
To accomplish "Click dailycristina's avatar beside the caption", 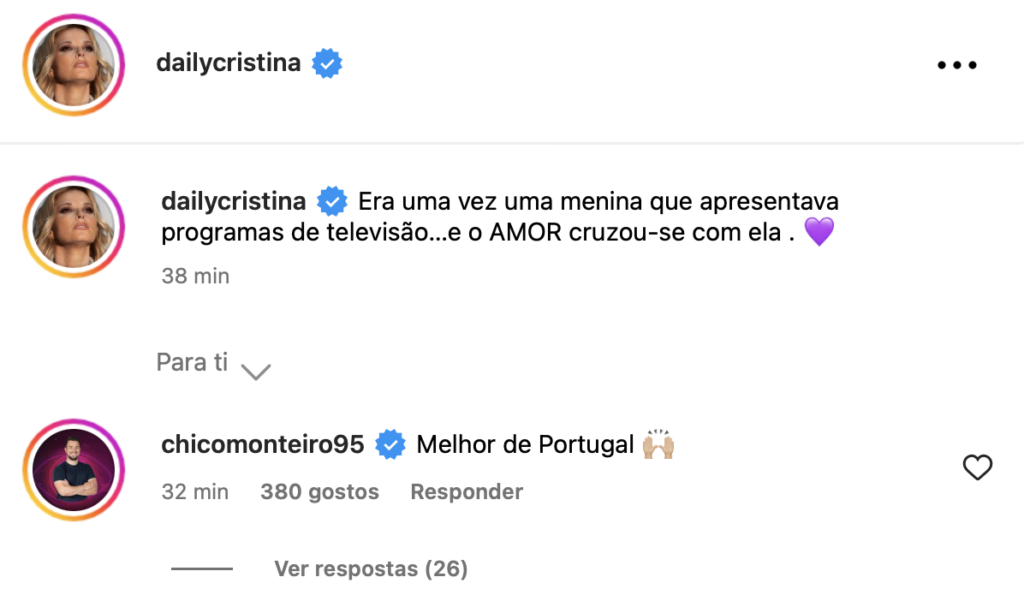I will 73,226.
